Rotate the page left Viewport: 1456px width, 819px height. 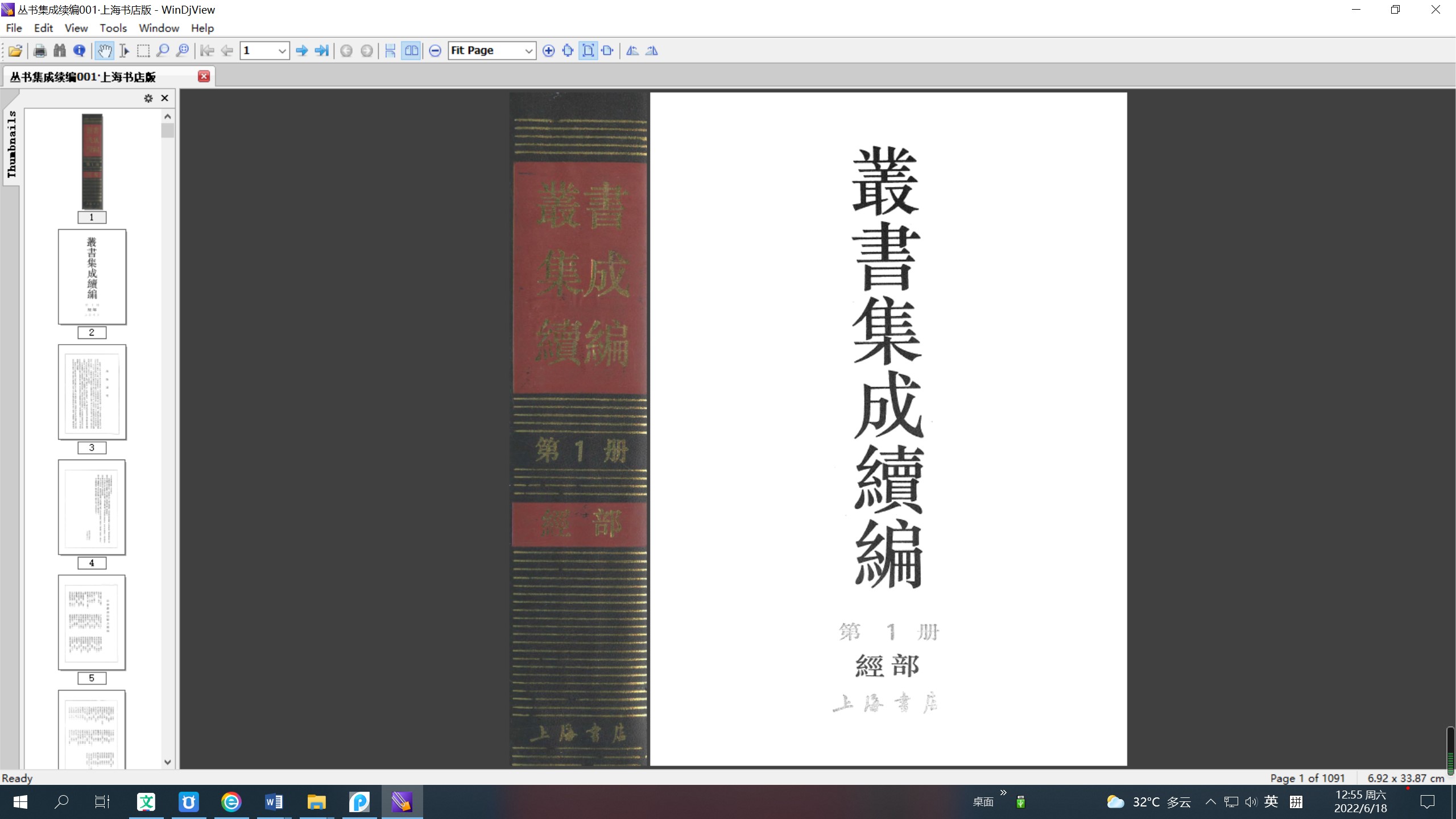[632, 51]
